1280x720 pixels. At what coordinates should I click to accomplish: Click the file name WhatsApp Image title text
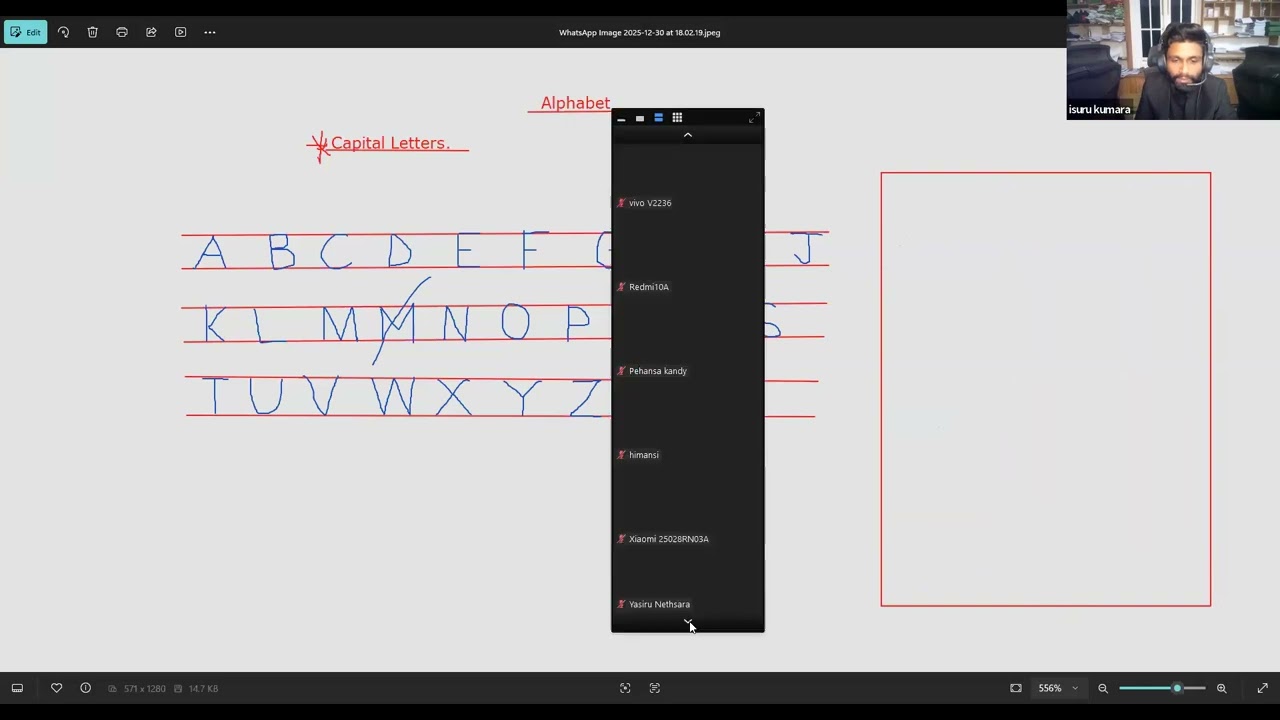point(640,32)
